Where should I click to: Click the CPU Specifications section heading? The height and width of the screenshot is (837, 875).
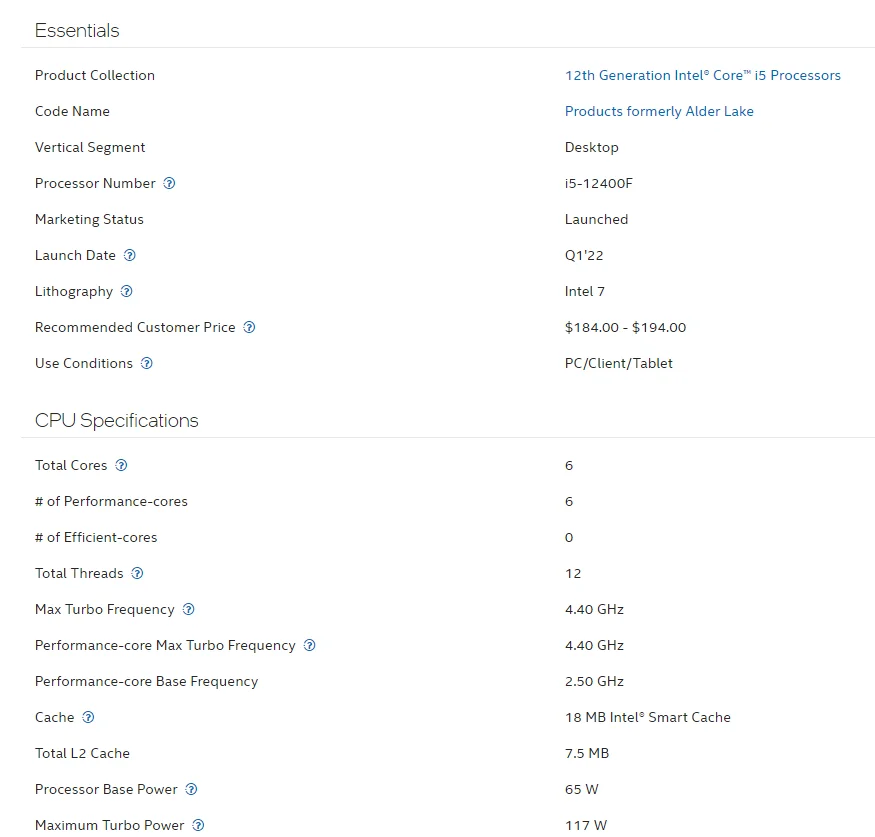[117, 420]
